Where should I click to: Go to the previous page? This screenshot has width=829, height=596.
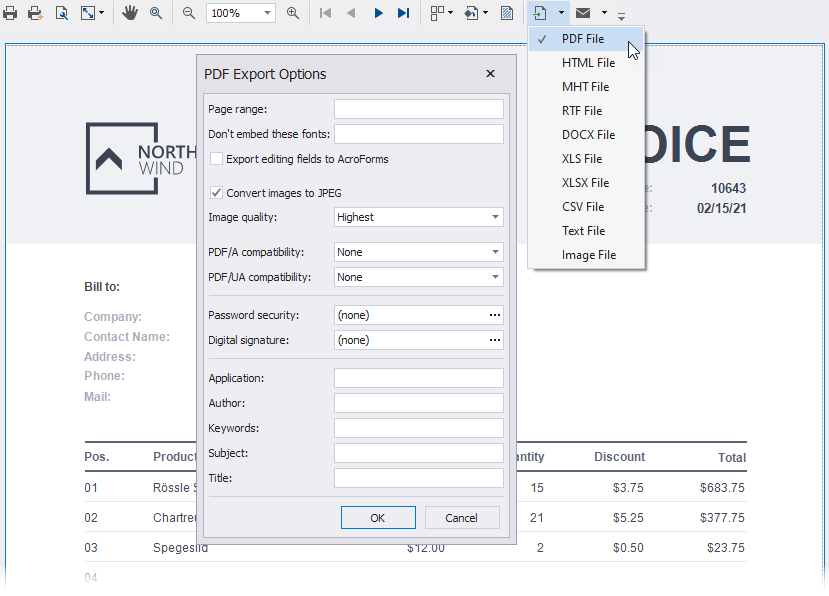[x=351, y=13]
